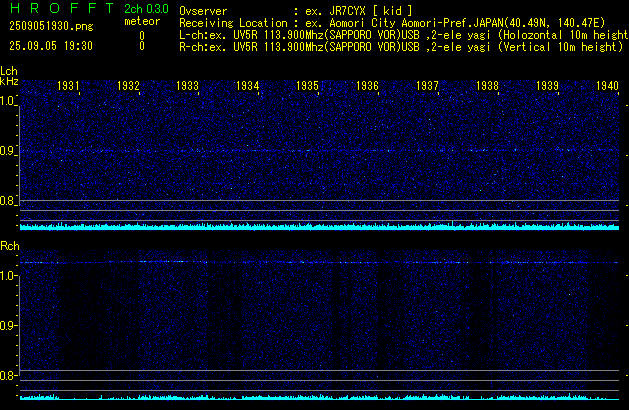Click the Rch 1.0 kHz axis label
The image size is (629, 410).
pyautogui.click(x=7, y=276)
